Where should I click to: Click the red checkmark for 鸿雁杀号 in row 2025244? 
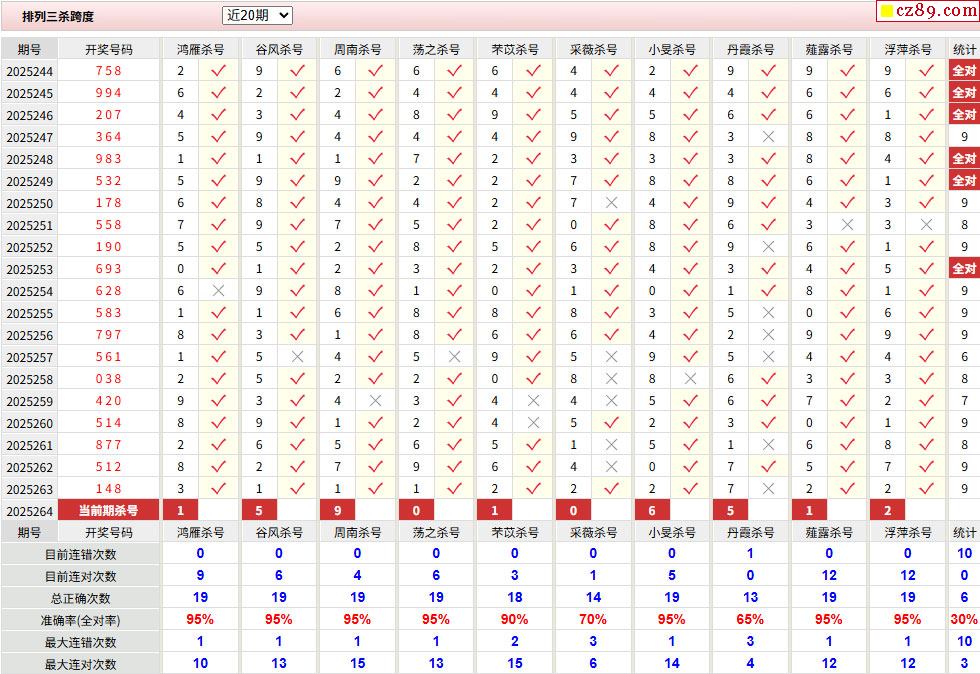[x=219, y=70]
